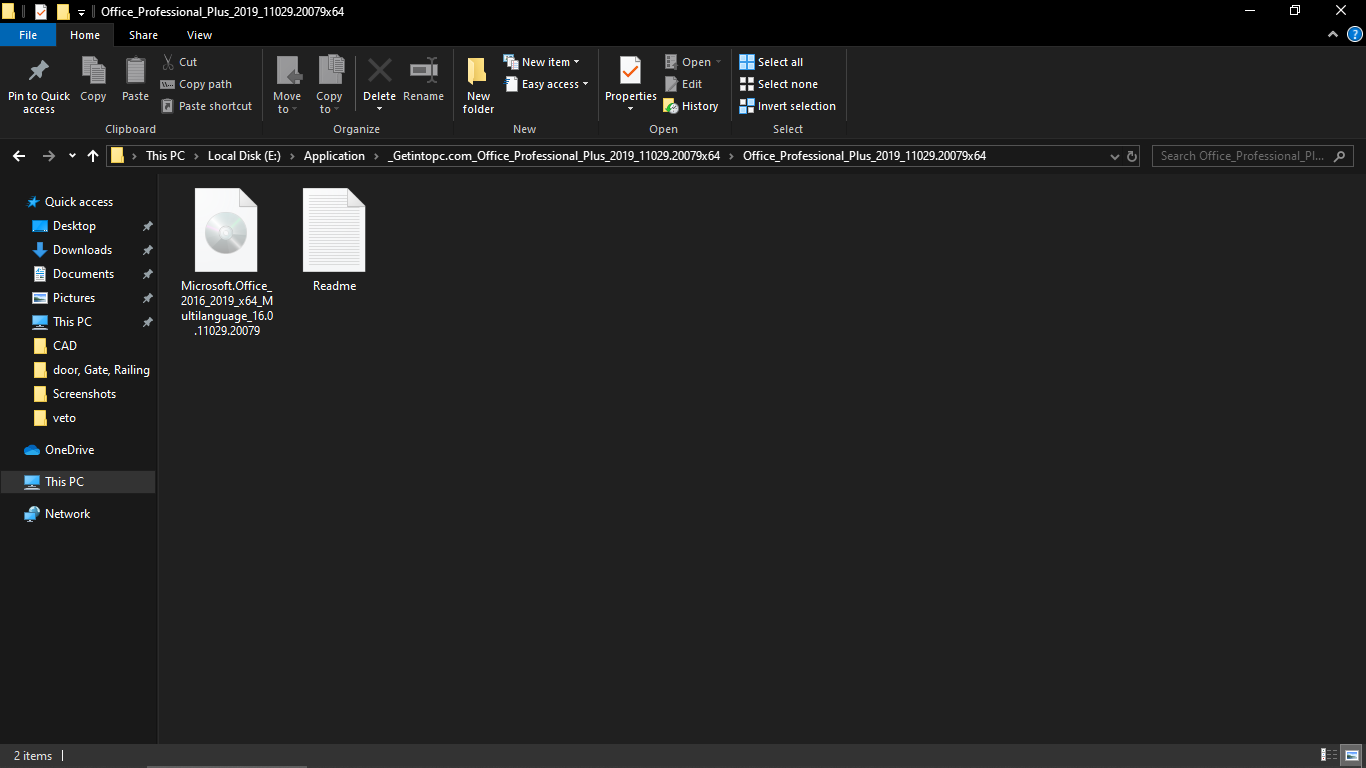Image resolution: width=1366 pixels, height=768 pixels.
Task: Open the Copy to menu
Action: pyautogui.click(x=329, y=84)
